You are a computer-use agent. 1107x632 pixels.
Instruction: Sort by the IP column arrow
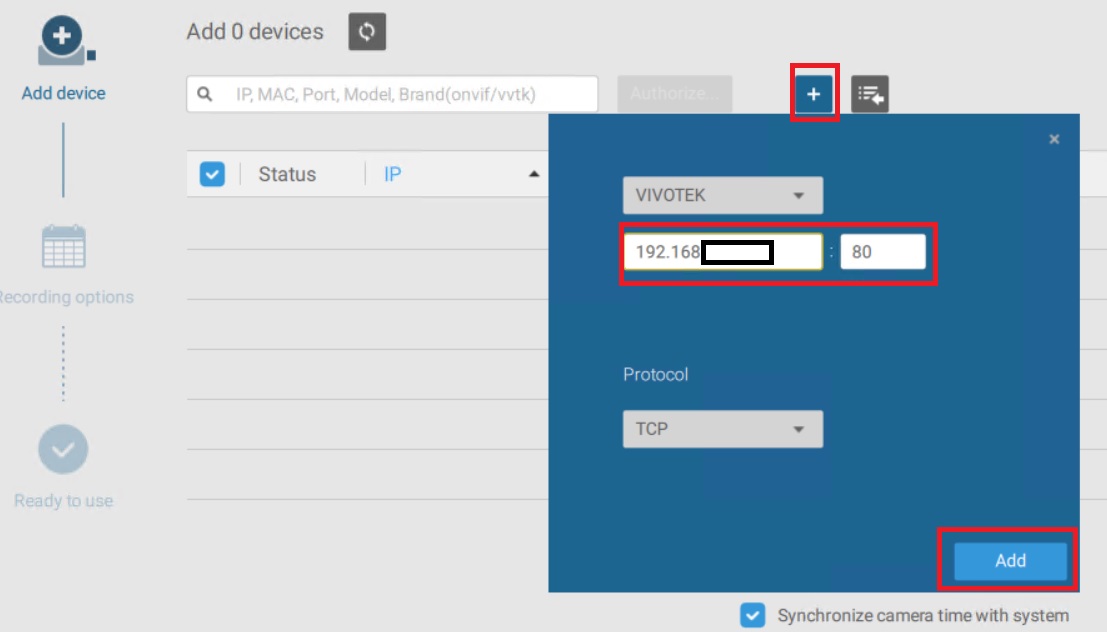534,174
